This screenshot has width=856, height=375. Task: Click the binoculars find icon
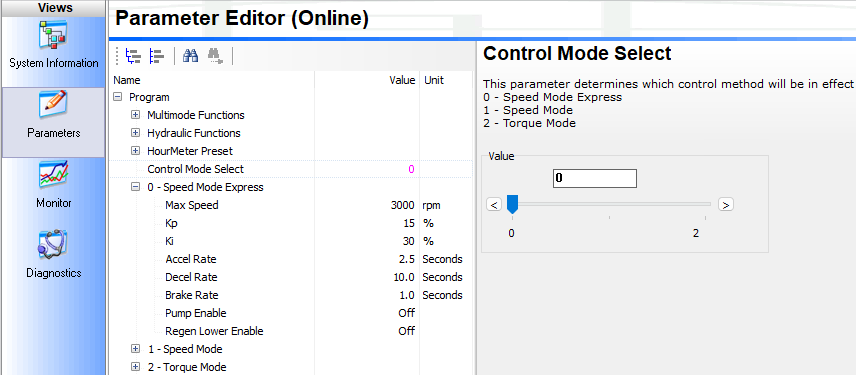190,56
